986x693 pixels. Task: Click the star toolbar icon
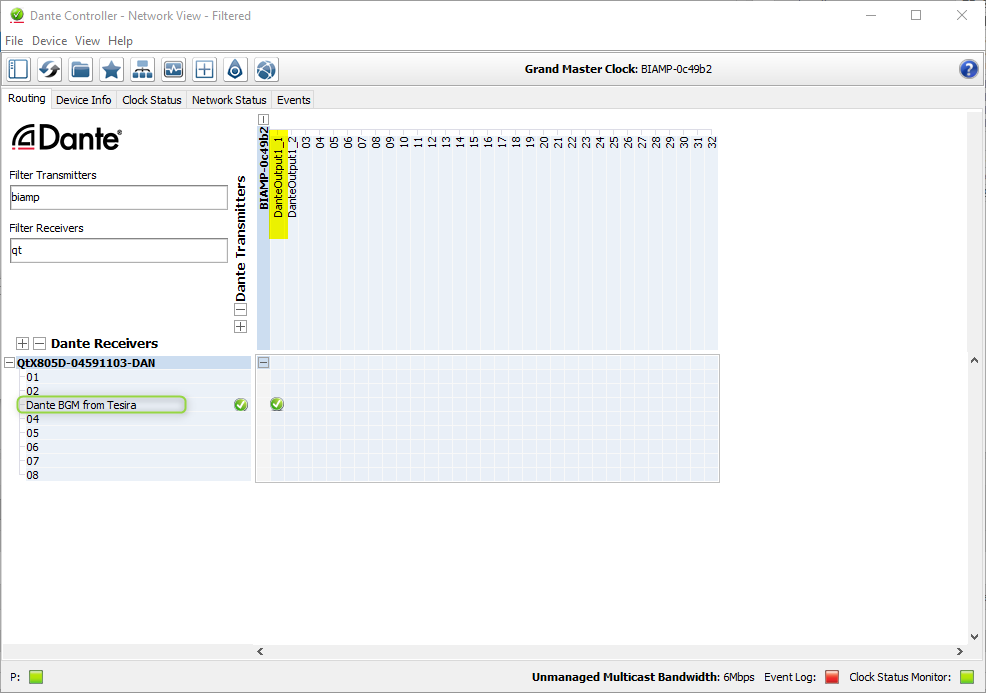click(x=111, y=69)
